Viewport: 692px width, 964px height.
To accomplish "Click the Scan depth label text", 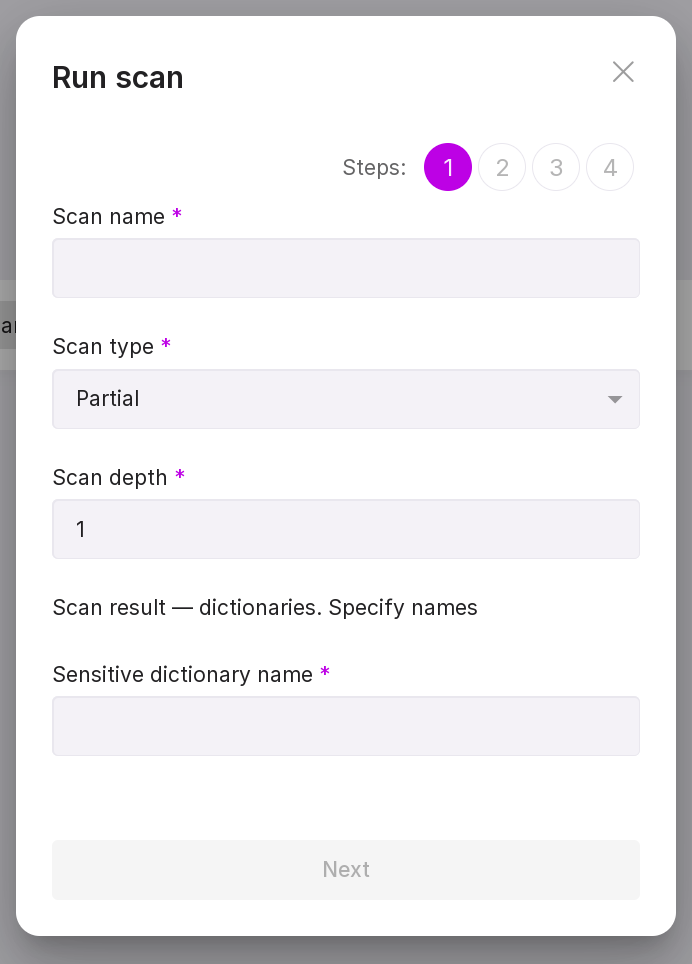I will pos(110,478).
